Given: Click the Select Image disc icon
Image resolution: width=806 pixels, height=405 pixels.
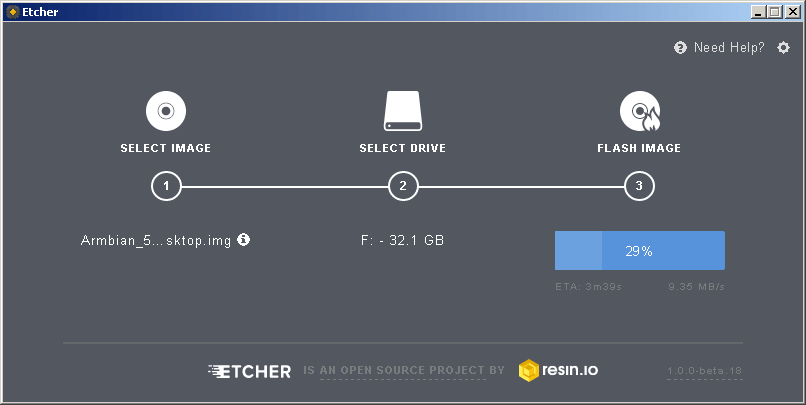Looking at the screenshot, I should point(166,111).
